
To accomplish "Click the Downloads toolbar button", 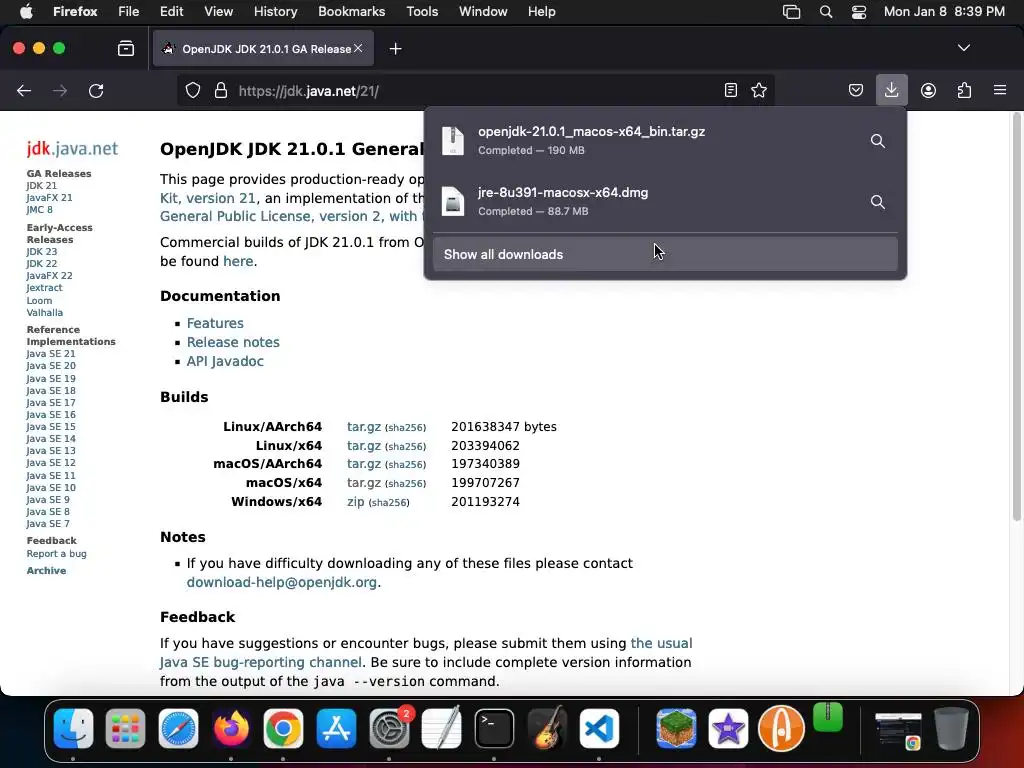I will pos(891,90).
